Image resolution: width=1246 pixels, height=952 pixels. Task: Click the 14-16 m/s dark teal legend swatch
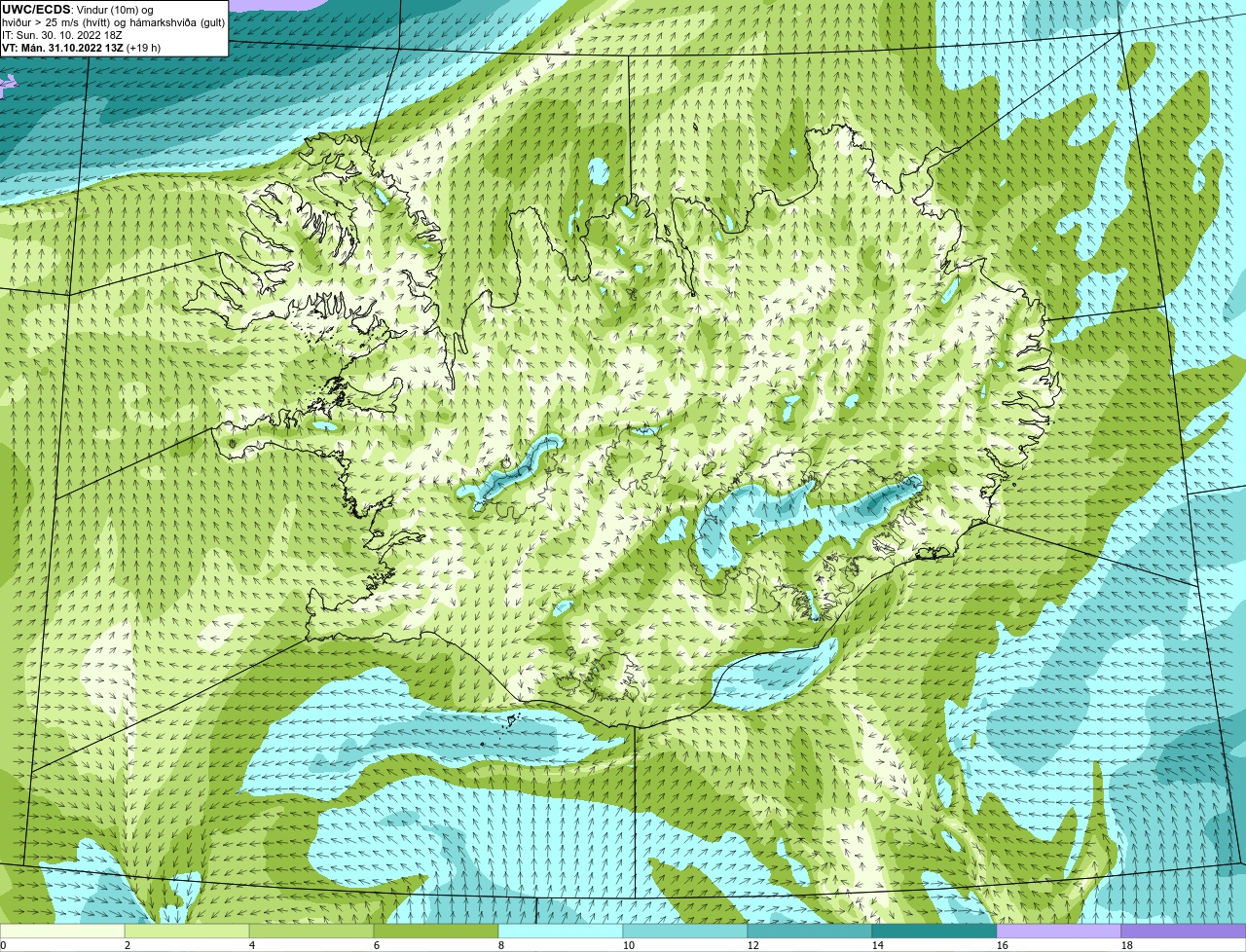pos(934,932)
